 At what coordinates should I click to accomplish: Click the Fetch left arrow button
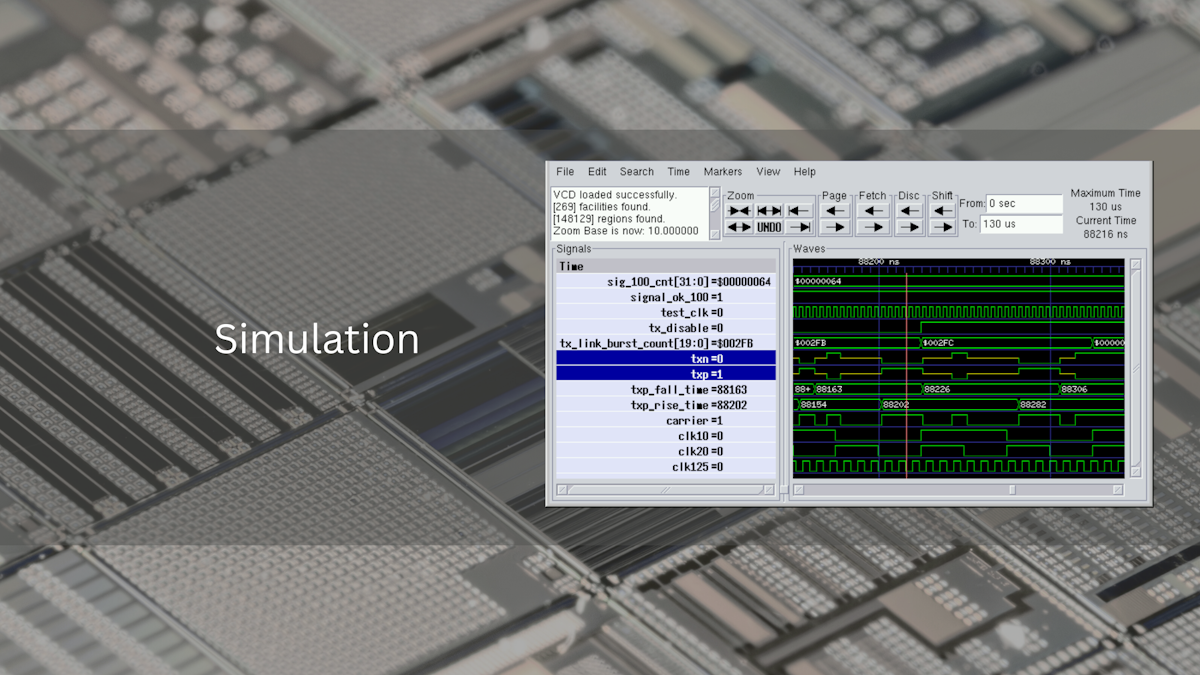(x=873, y=210)
